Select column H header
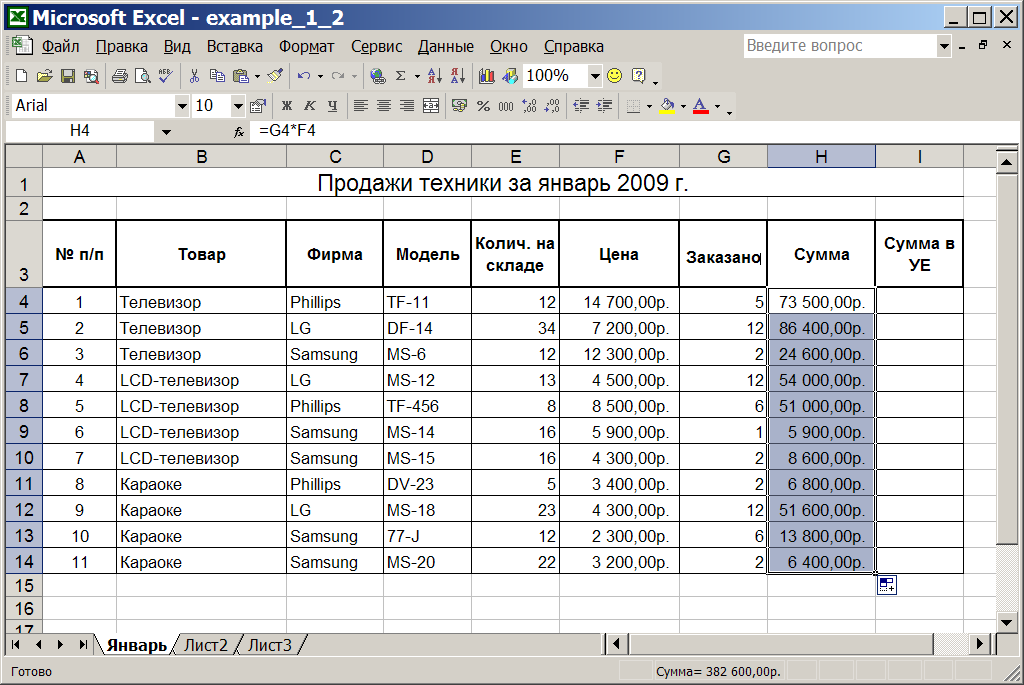 pos(821,157)
